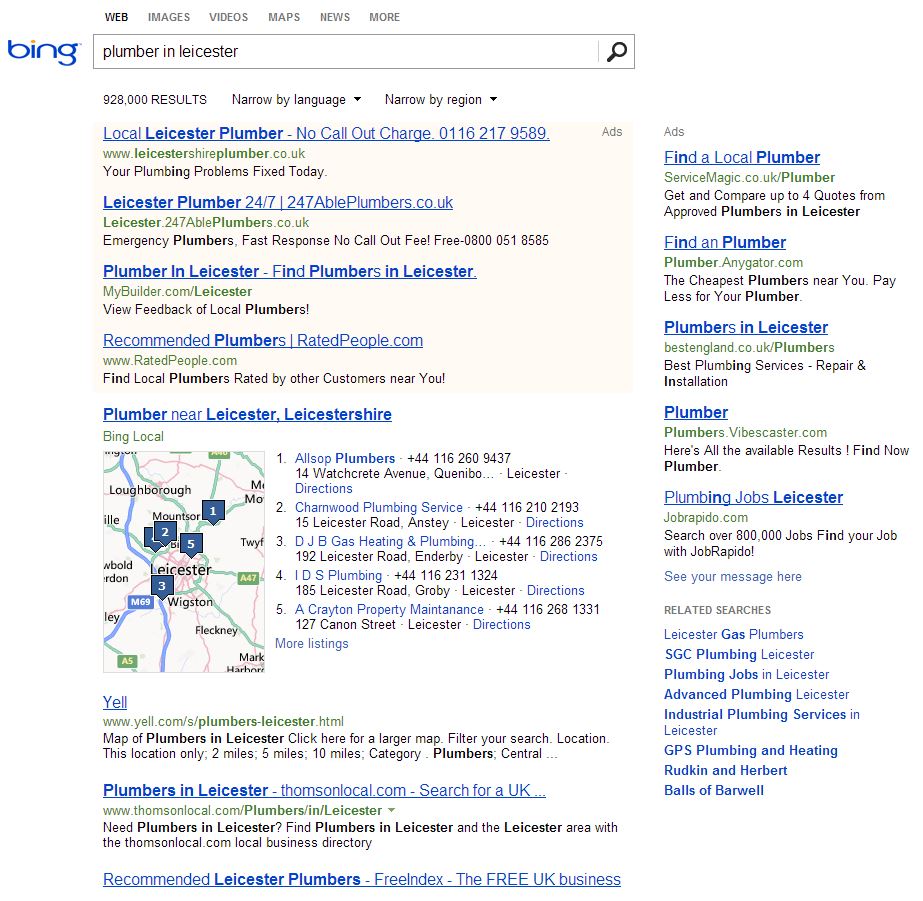Click green arrow beside thomsonlocal URL

click(391, 810)
